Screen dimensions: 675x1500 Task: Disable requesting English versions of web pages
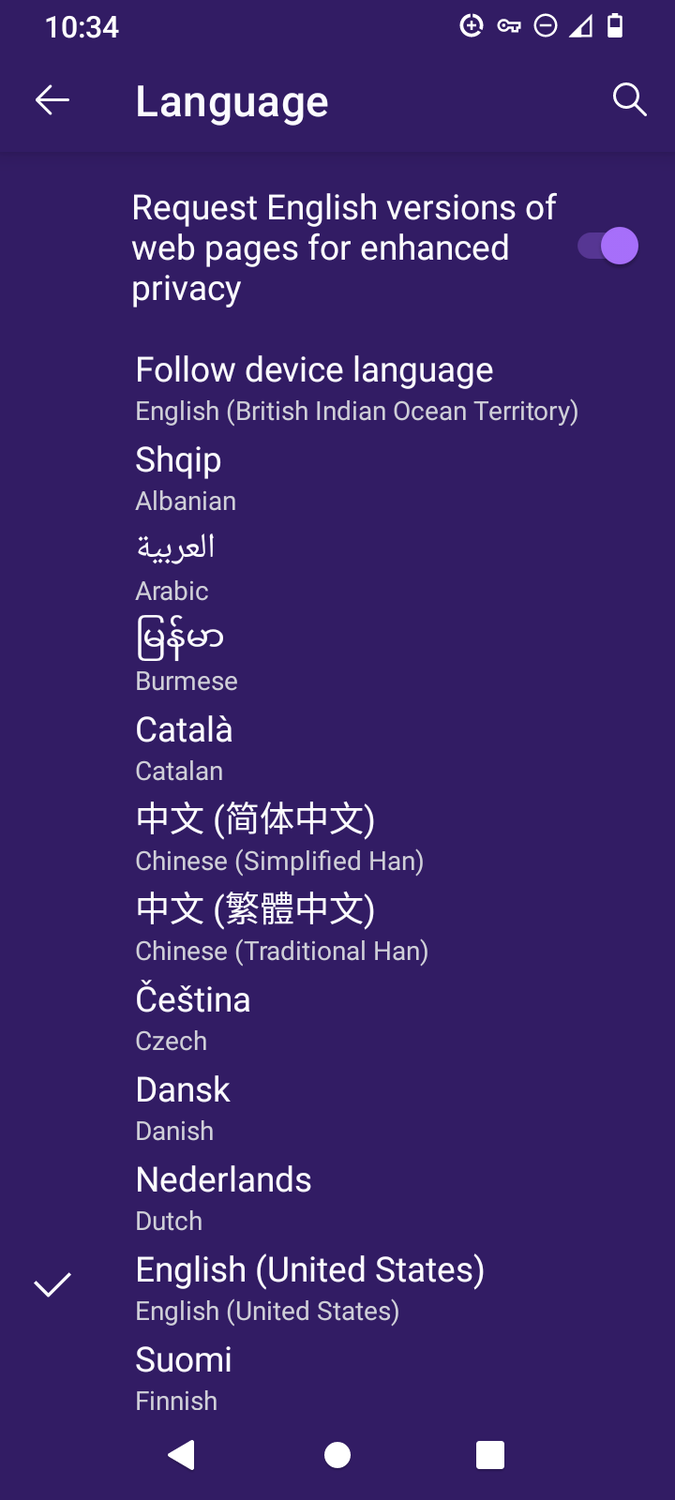[606, 245]
